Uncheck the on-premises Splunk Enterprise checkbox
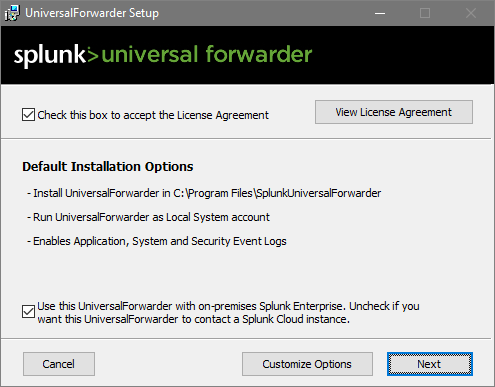This screenshot has width=495, height=387. 28,312
